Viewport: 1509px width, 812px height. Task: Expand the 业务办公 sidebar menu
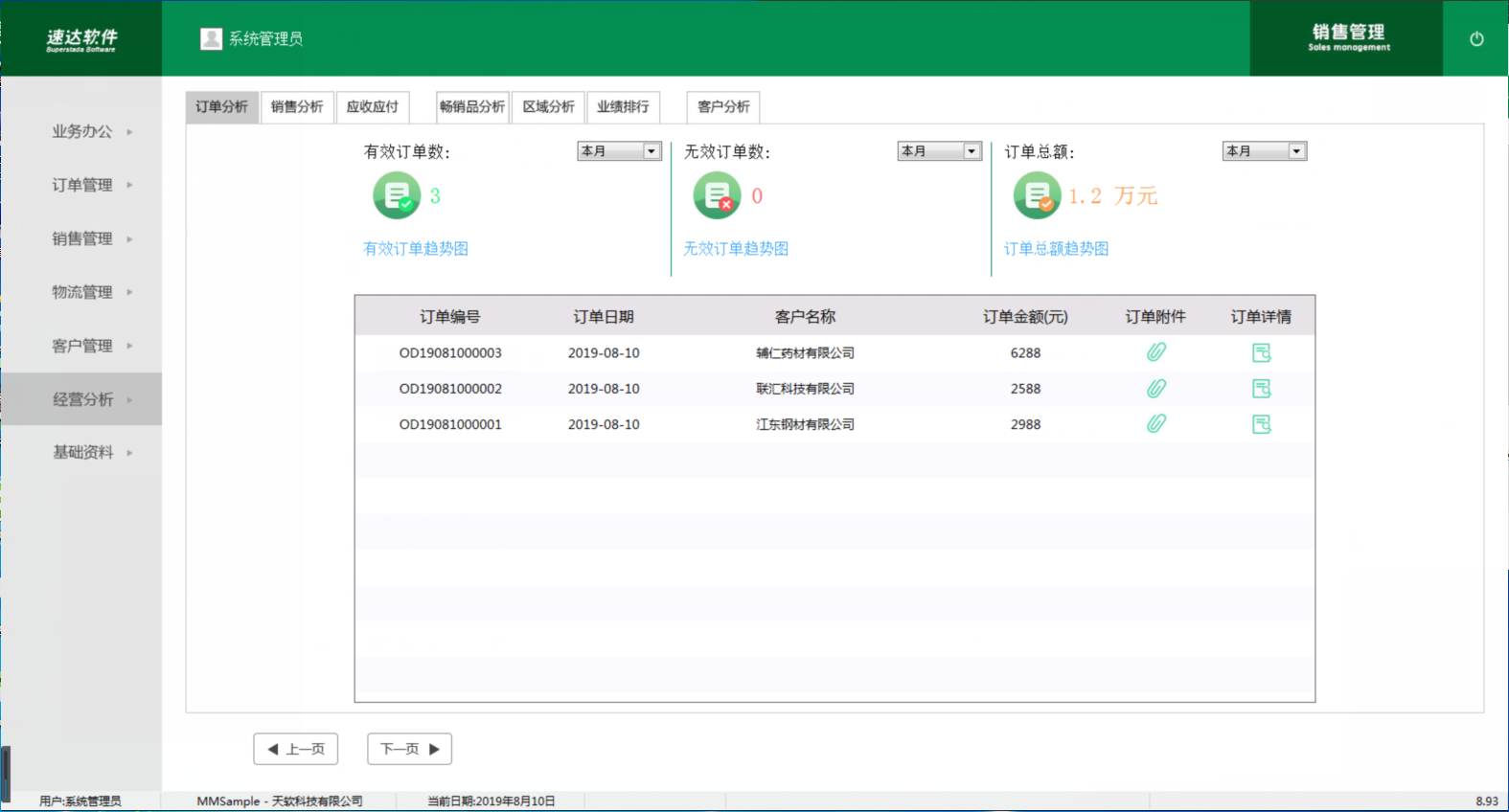point(81,131)
